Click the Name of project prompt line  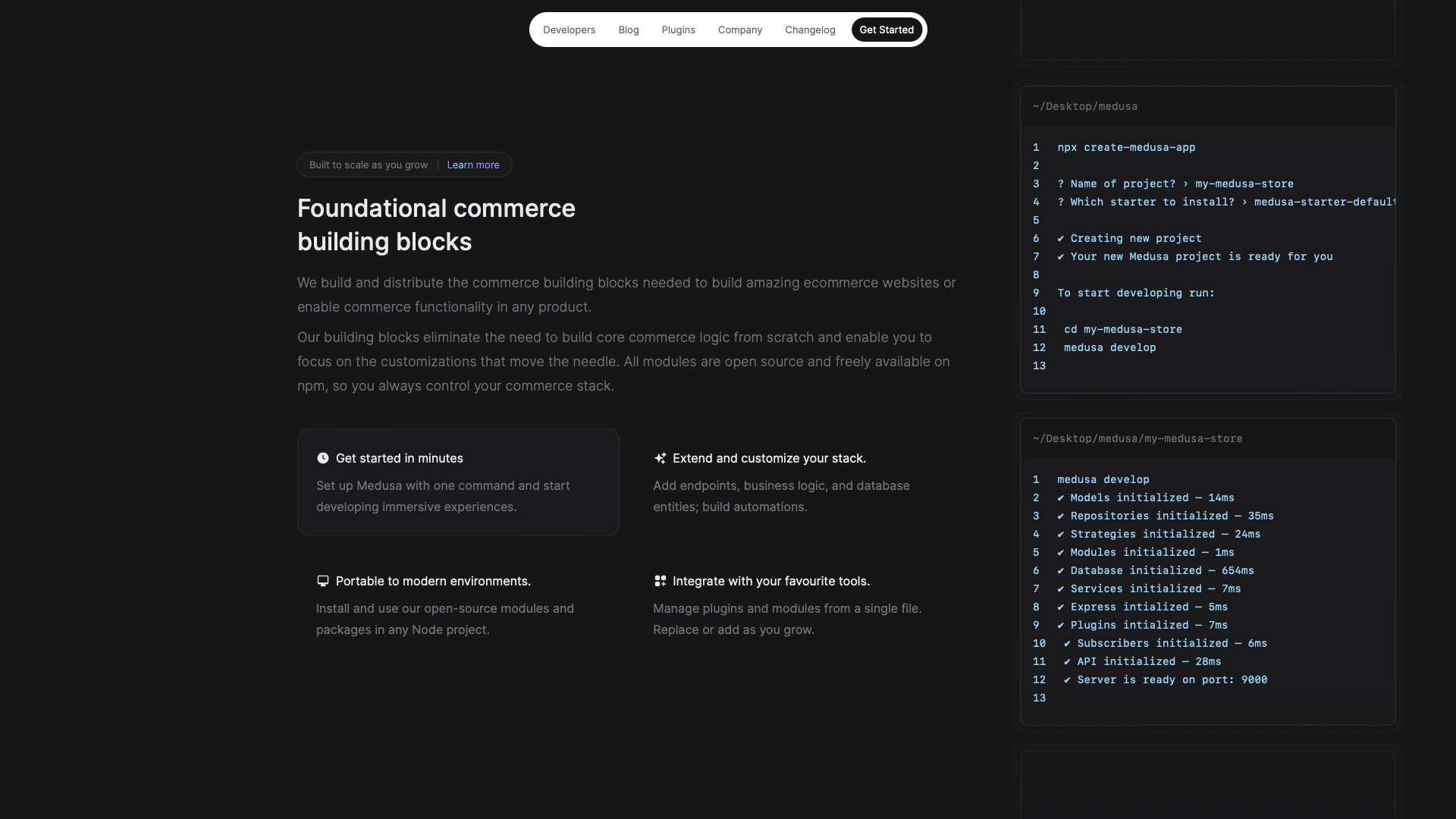(x=1175, y=184)
